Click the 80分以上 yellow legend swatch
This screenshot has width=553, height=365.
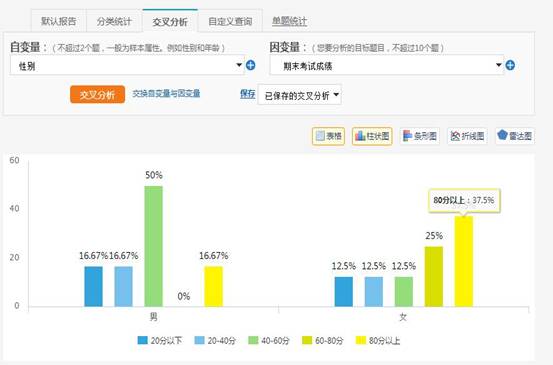(x=361, y=341)
